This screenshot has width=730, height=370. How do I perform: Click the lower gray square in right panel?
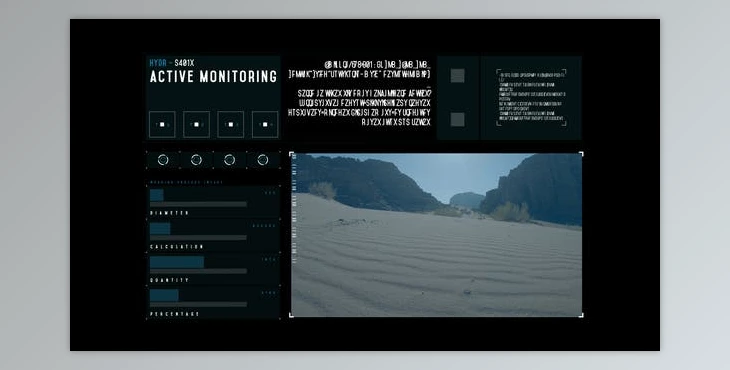[458, 120]
